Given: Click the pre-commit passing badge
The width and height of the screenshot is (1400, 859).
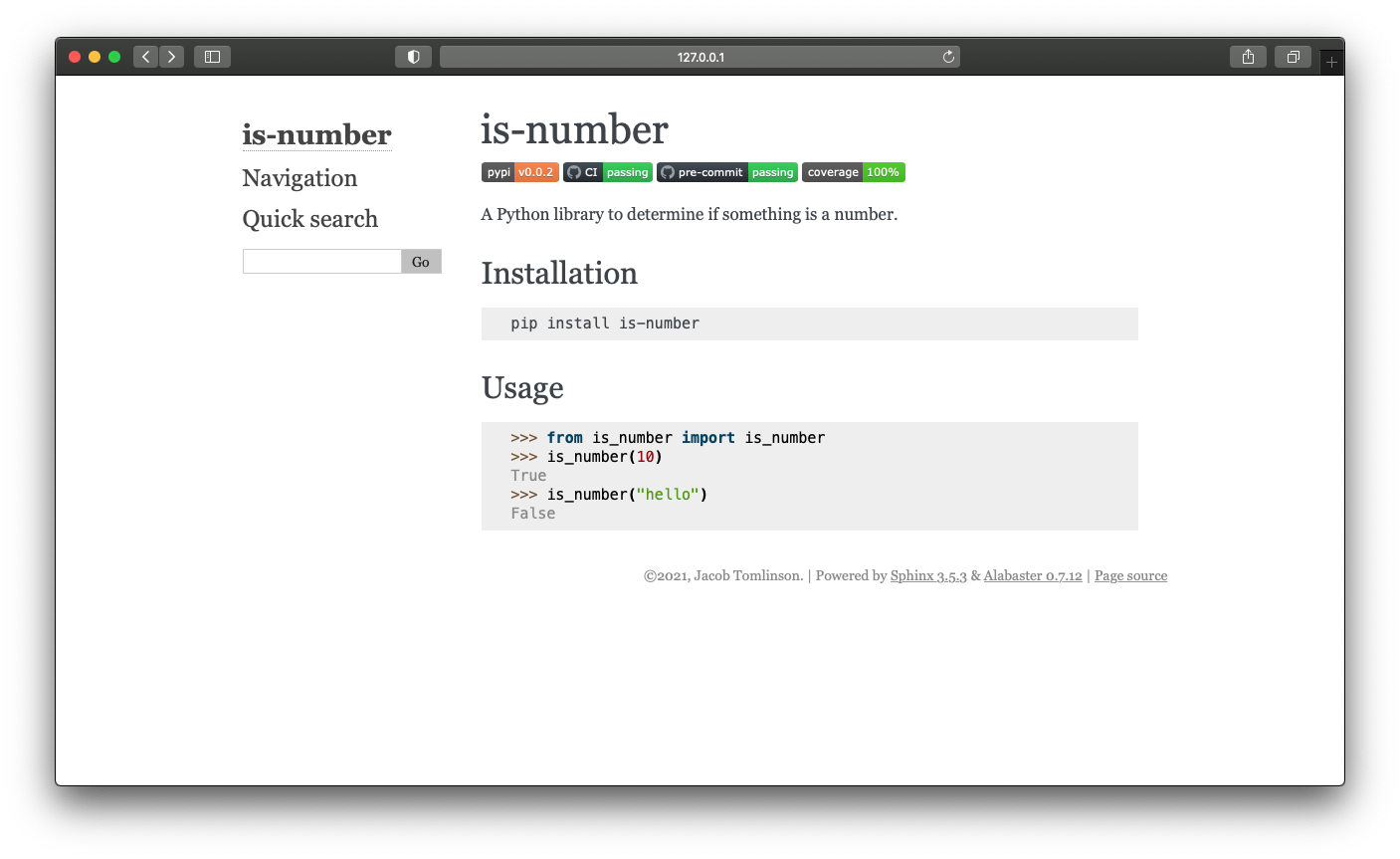Looking at the screenshot, I should tap(726, 172).
